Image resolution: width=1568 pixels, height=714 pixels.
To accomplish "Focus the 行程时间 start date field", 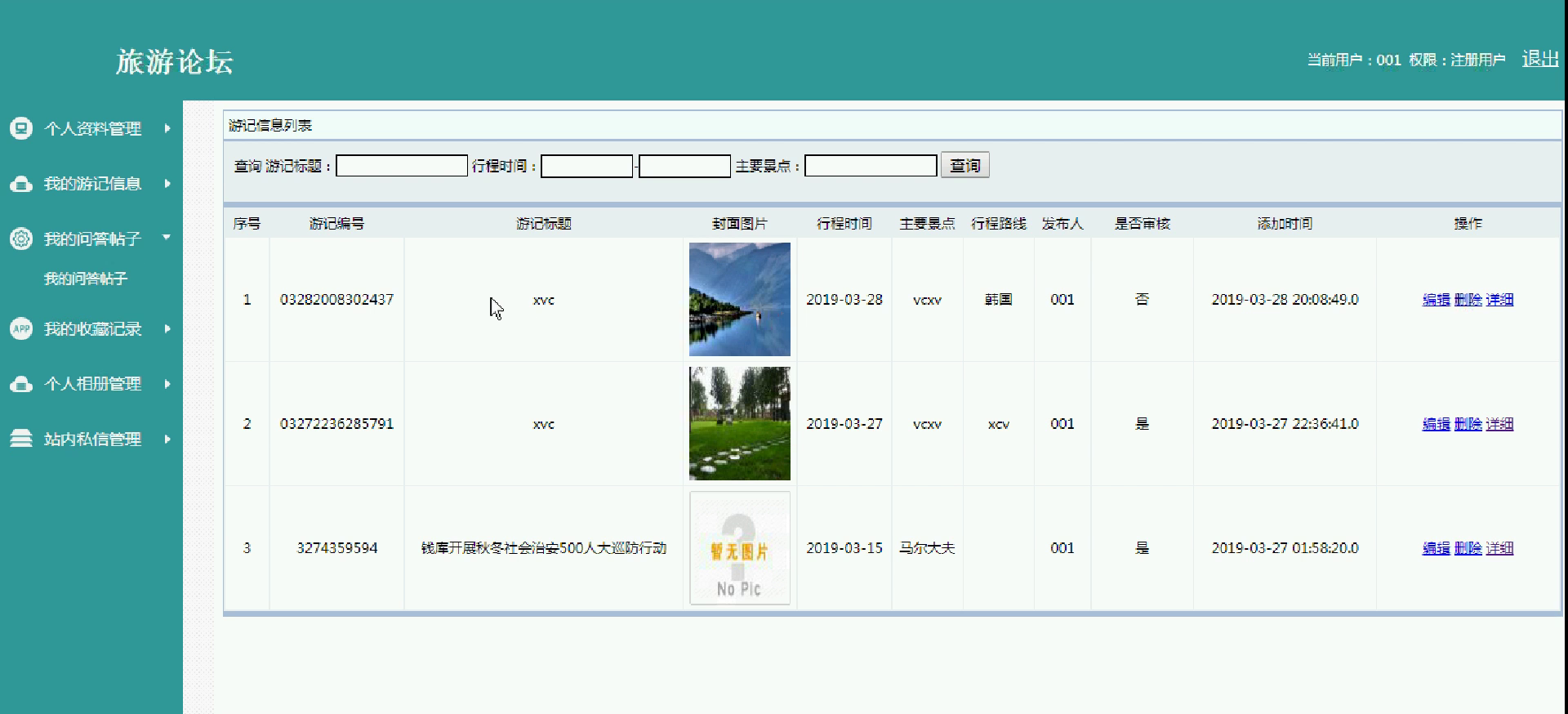I will click(586, 166).
